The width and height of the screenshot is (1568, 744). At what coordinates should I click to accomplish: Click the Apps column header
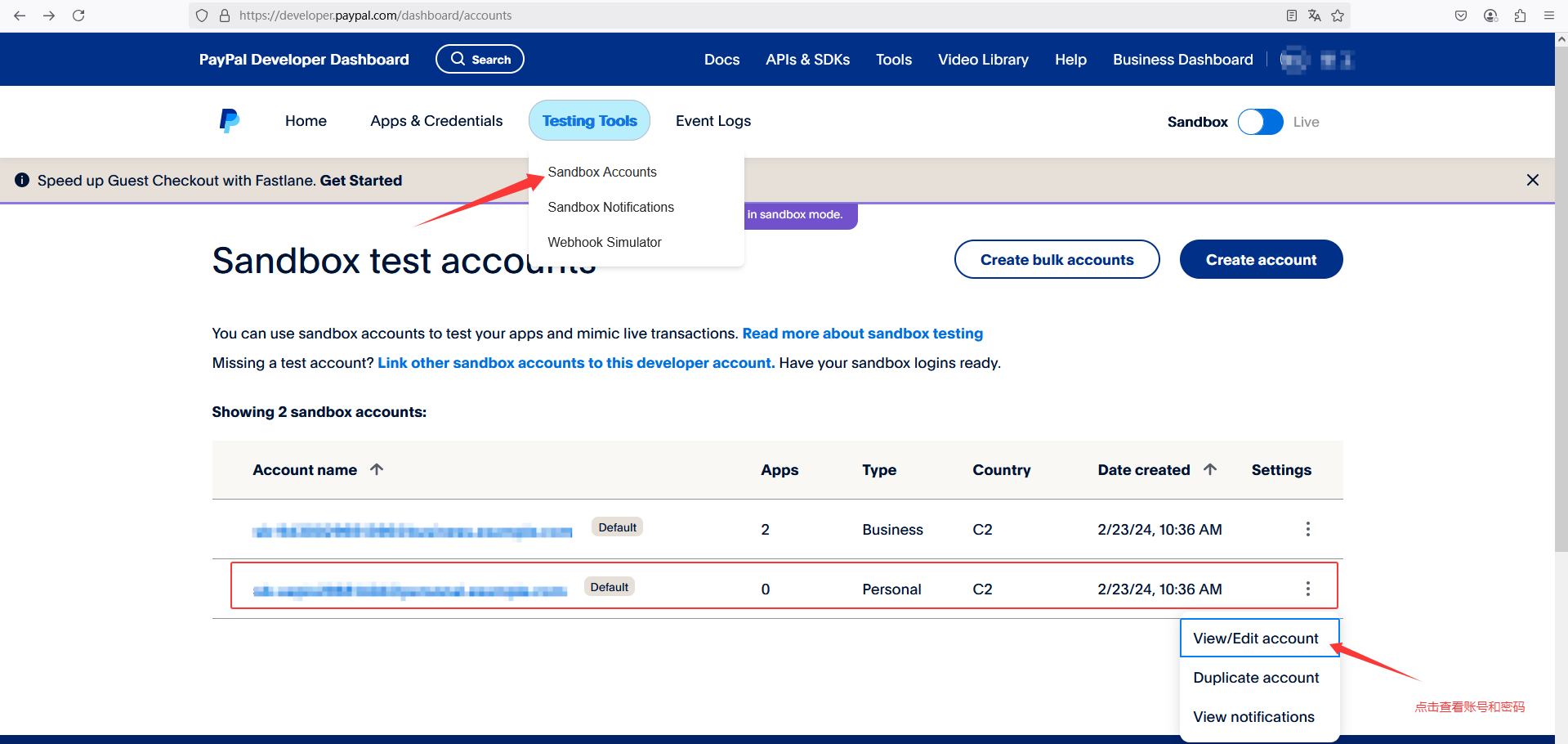pyautogui.click(x=780, y=470)
